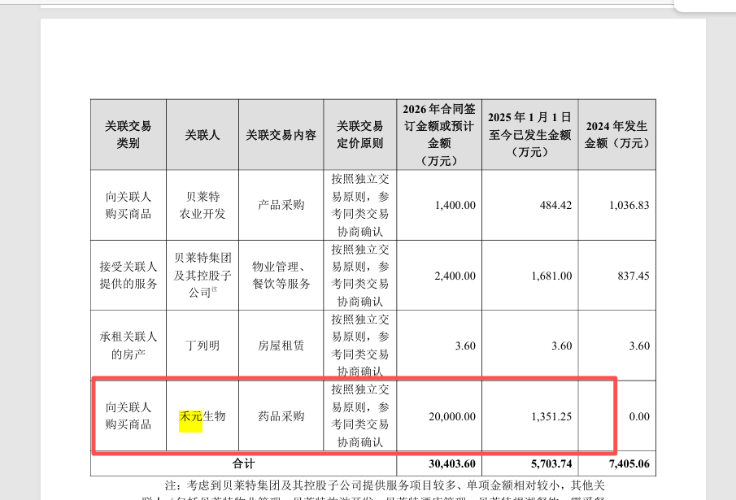Screen dimensions: 736x500
Task: Click the 837.45 amount
Action: (x=633, y=276)
